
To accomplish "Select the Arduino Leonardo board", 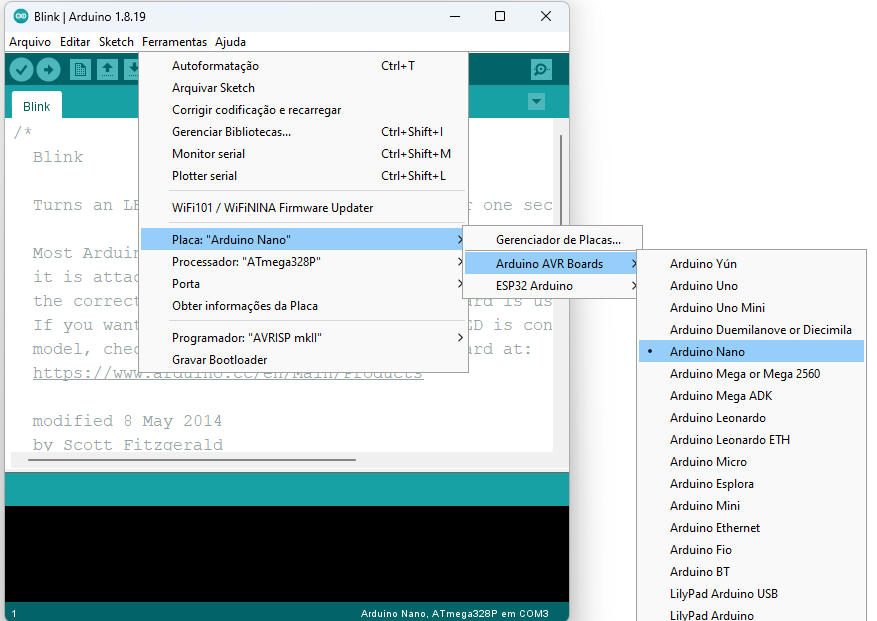I will click(x=751, y=418).
